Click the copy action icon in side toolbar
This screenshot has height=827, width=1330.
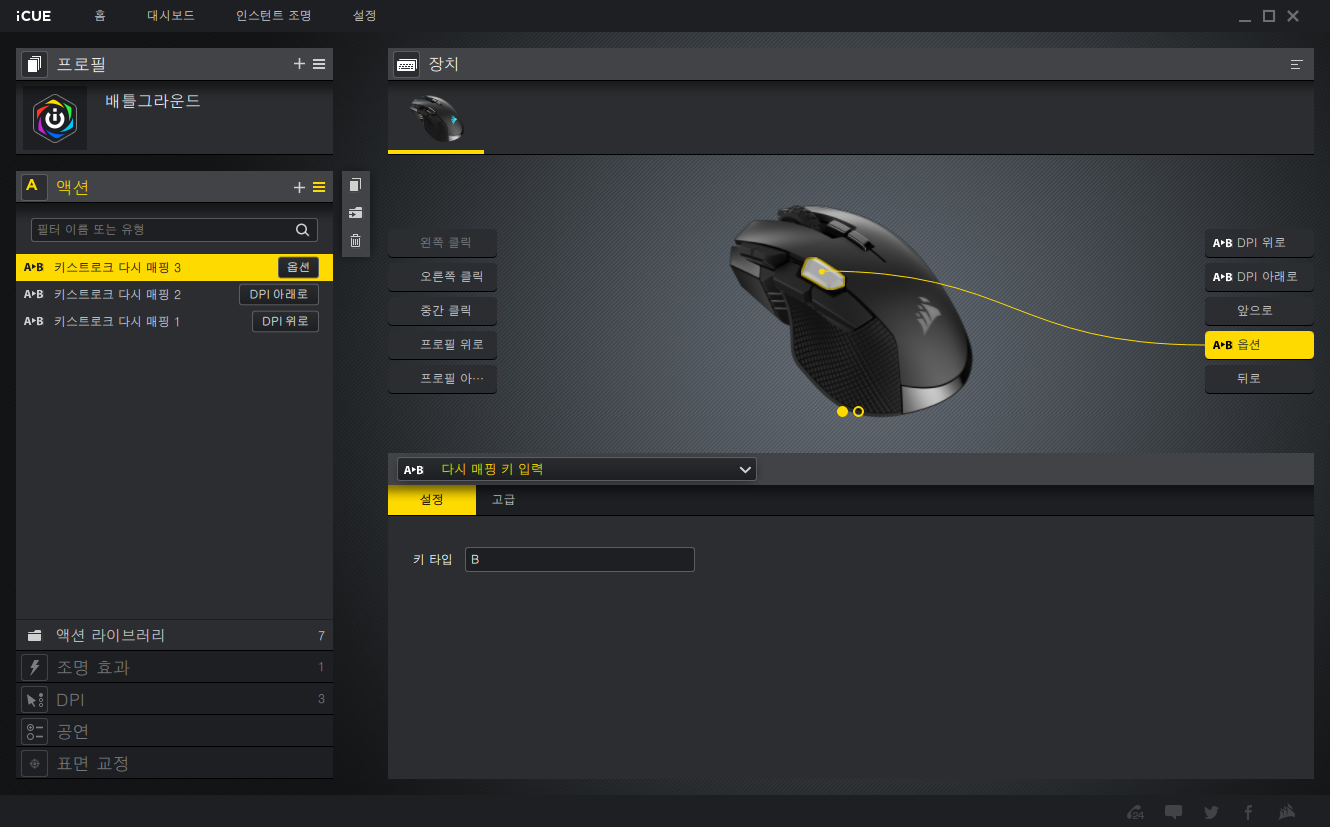pos(355,185)
